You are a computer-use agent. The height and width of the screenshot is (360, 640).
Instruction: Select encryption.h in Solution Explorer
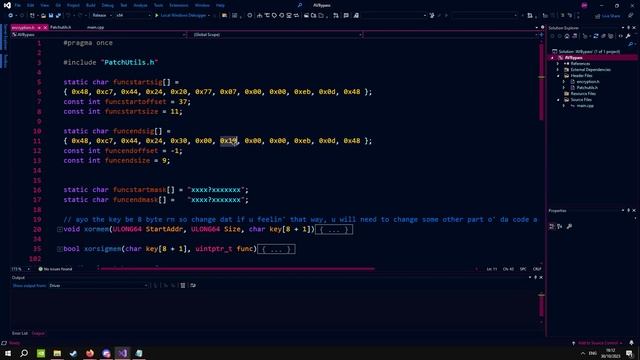[x=588, y=82]
